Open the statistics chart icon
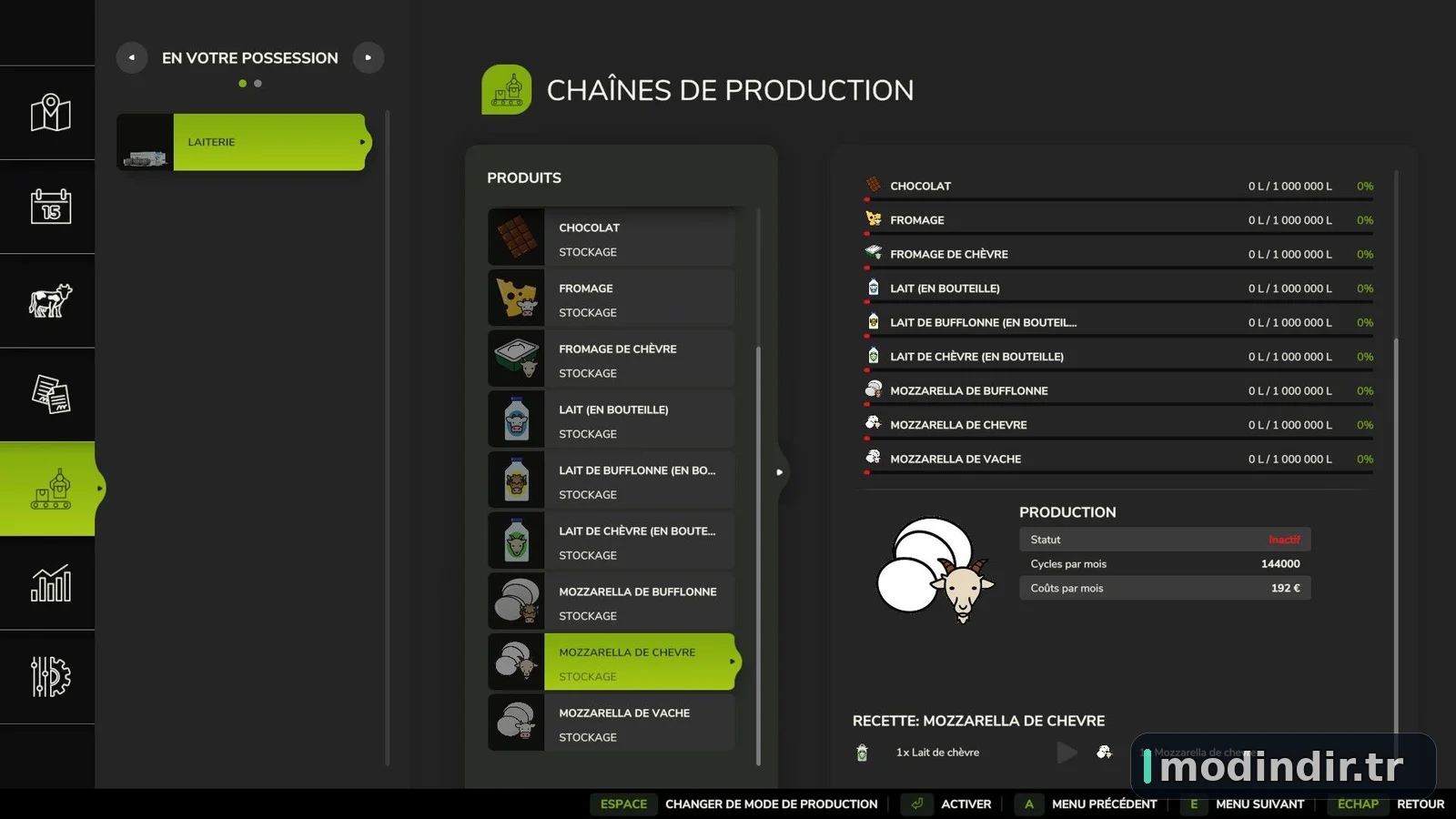The width and height of the screenshot is (1456, 819). (51, 582)
